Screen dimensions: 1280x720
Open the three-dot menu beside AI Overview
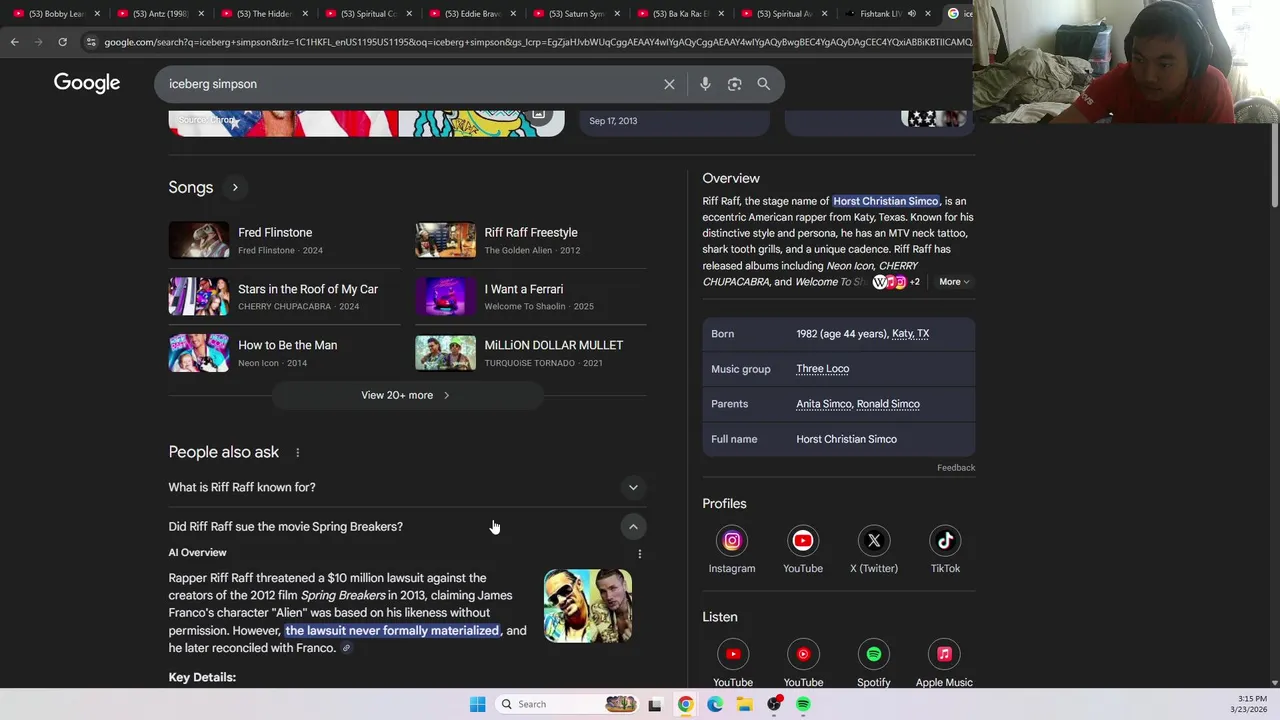point(640,553)
